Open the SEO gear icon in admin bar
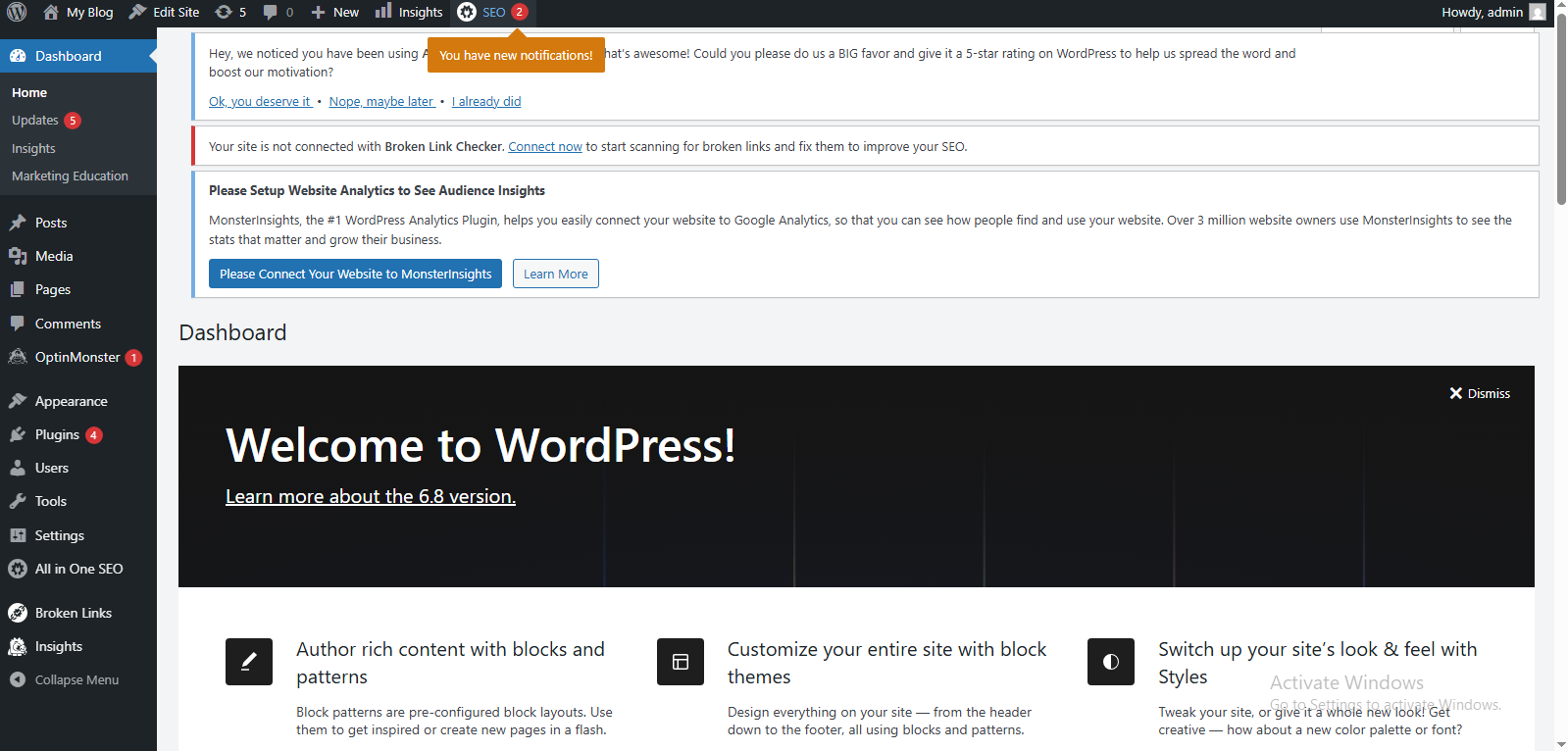This screenshot has width=1568, height=751. pos(468,12)
